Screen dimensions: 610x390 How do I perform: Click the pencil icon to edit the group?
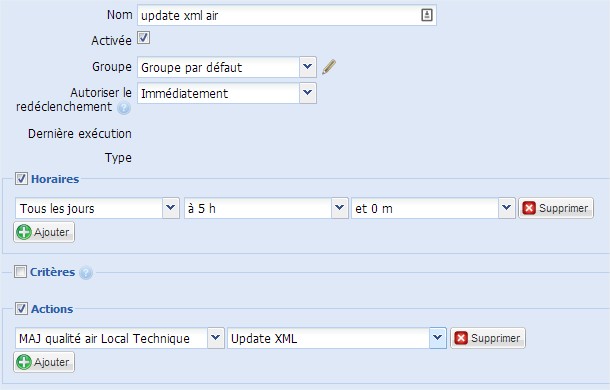point(329,67)
